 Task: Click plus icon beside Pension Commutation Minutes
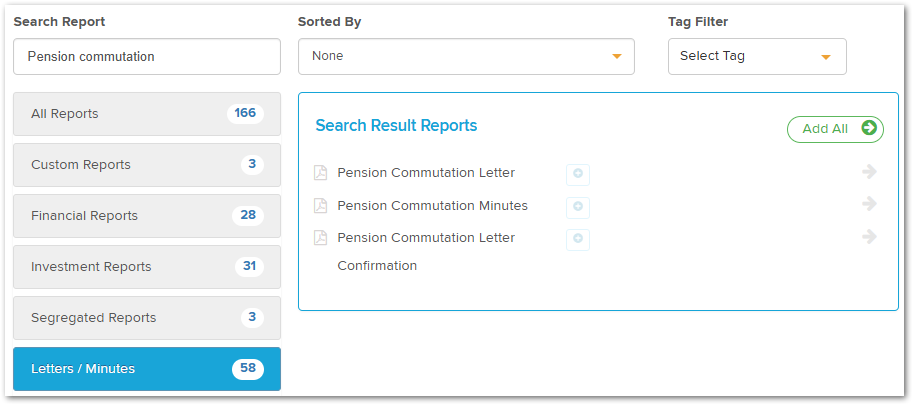point(578,207)
